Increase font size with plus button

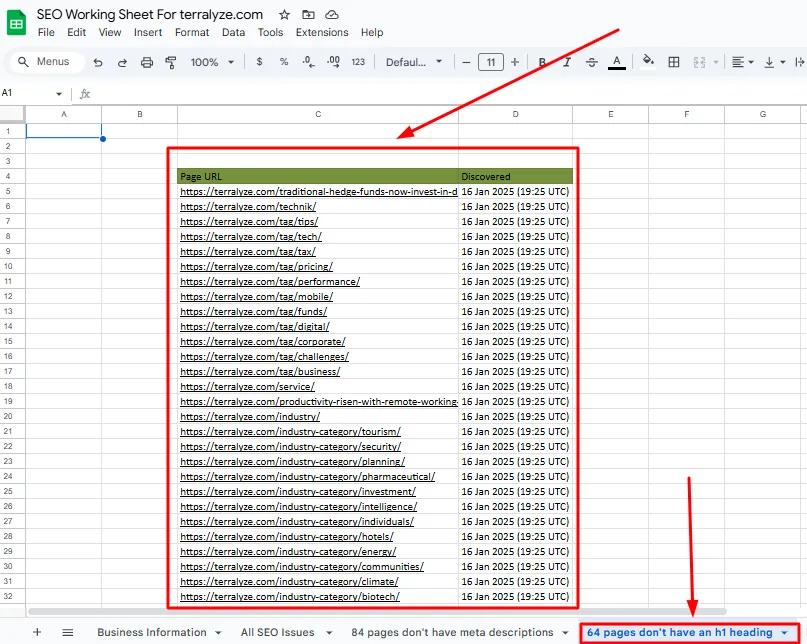515,62
